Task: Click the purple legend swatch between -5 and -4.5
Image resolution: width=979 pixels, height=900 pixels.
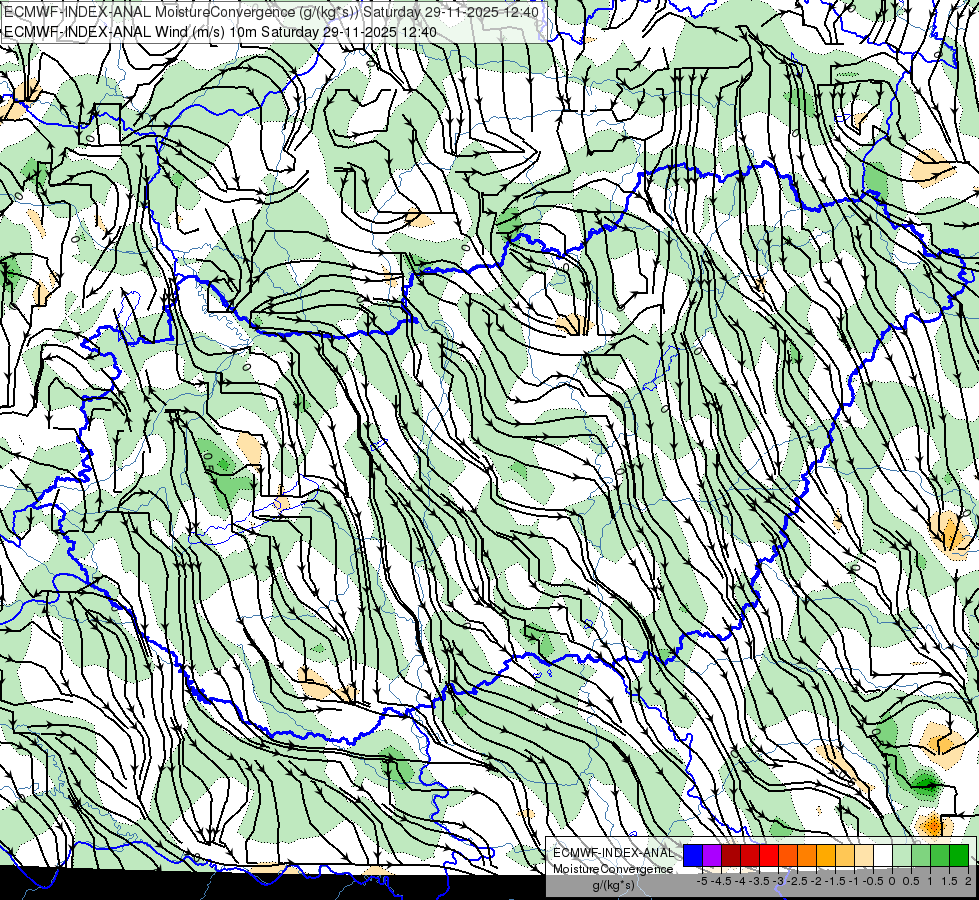Action: pos(712,855)
